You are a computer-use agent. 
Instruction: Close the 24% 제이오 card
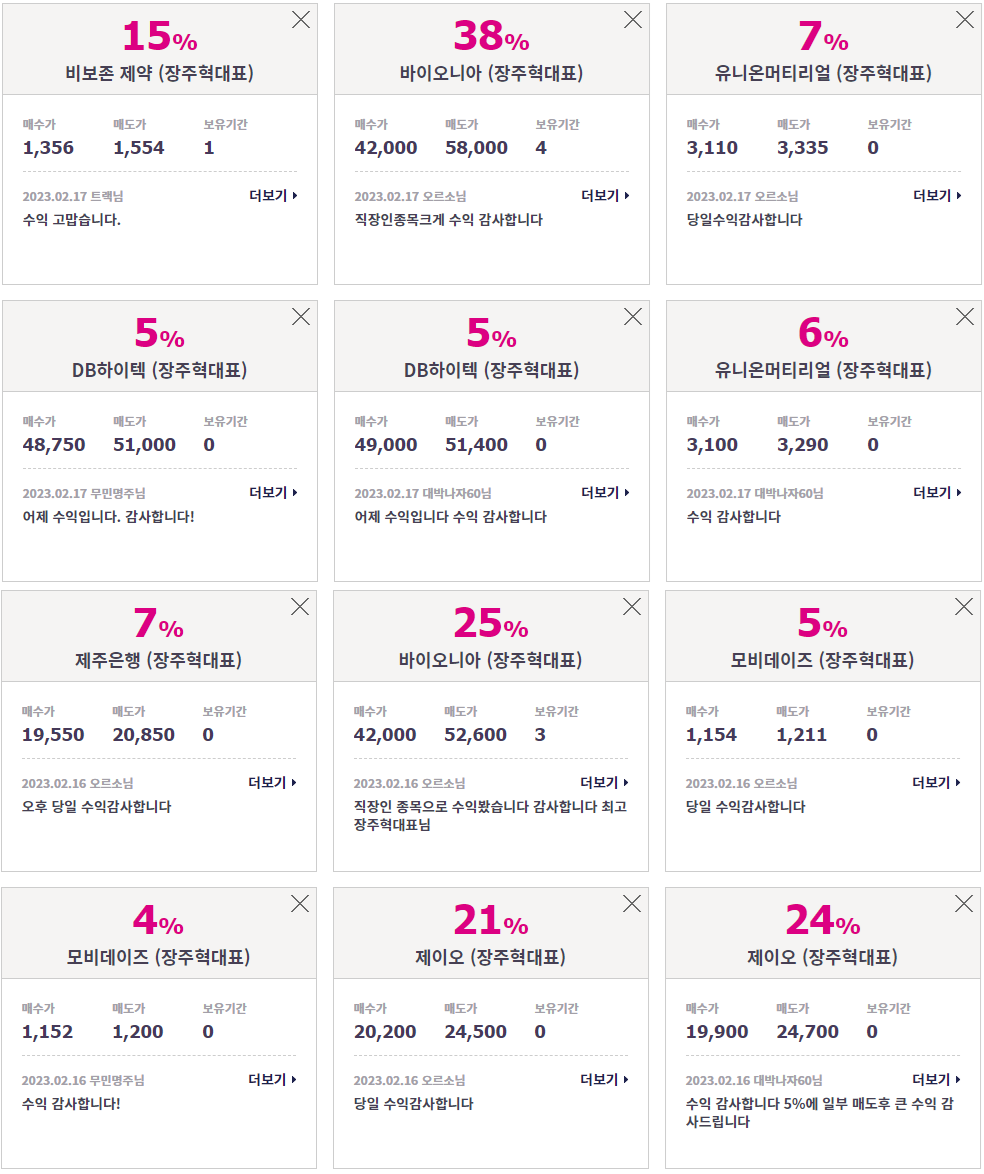[965, 904]
